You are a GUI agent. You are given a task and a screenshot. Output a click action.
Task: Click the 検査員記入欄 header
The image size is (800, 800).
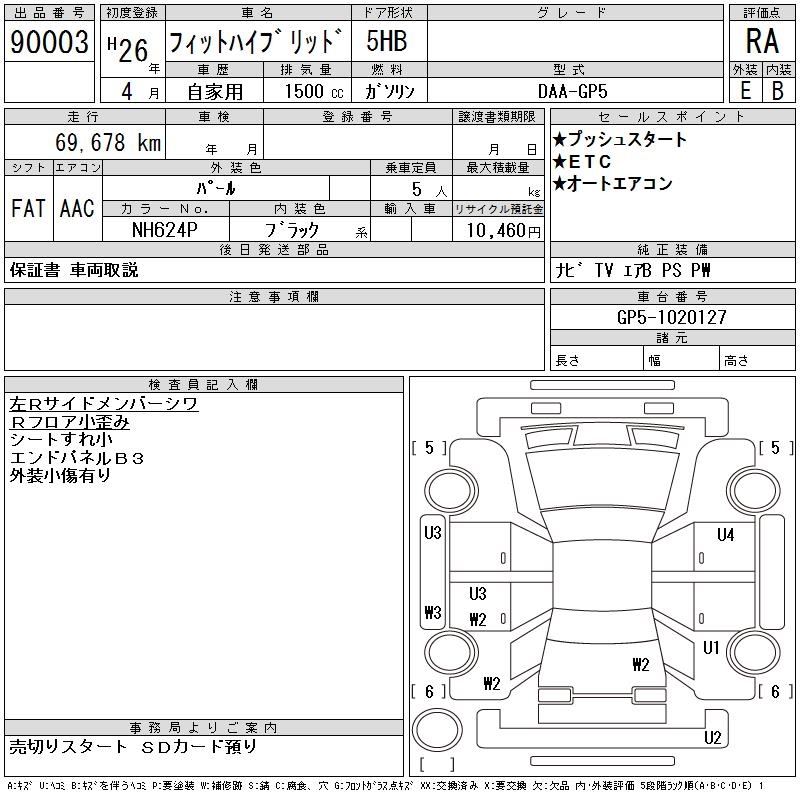coord(204,384)
